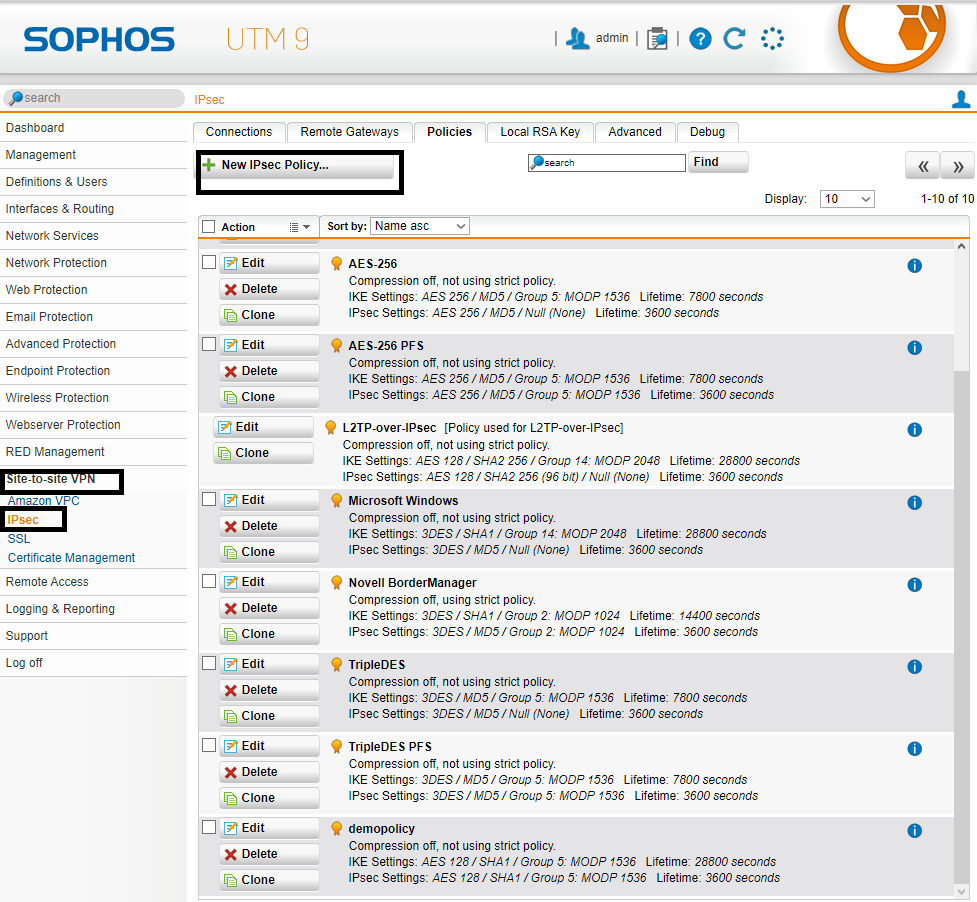This screenshot has height=902, width=977.
Task: Open the Amazon VPC link
Action: coord(44,501)
